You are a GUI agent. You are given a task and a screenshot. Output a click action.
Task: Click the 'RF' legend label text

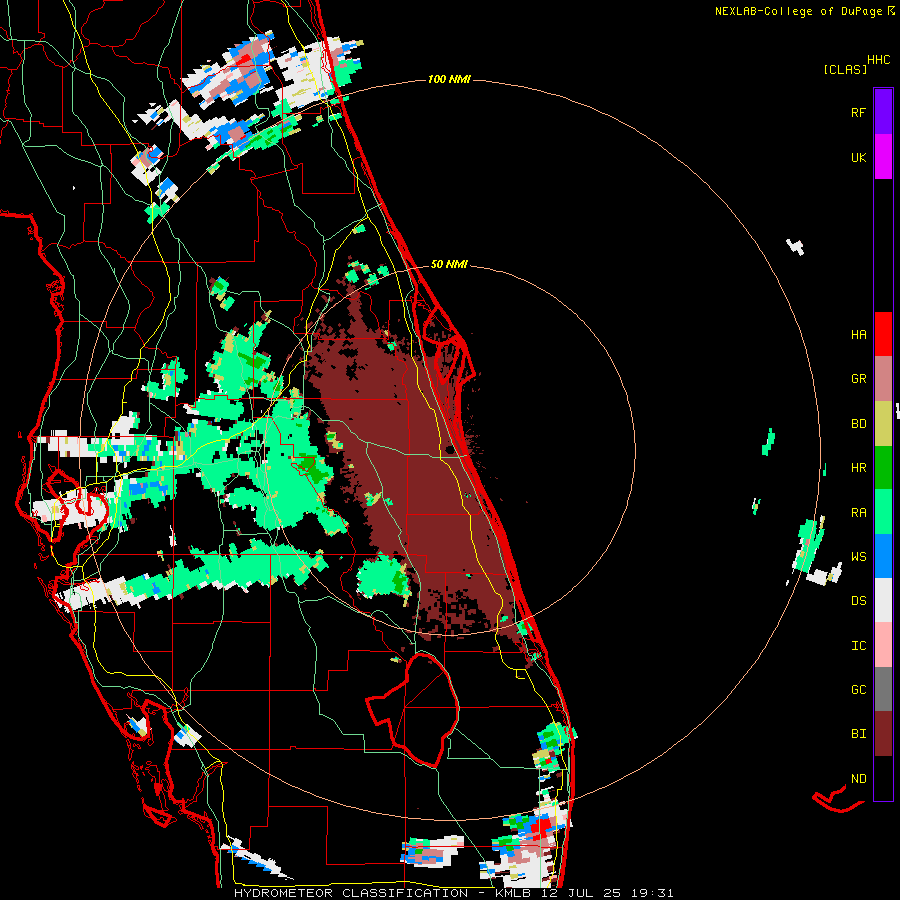click(858, 112)
